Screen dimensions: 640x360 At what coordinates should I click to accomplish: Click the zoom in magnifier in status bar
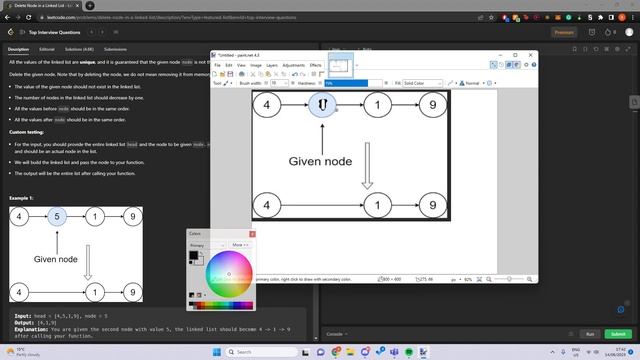pyautogui.click(x=529, y=279)
